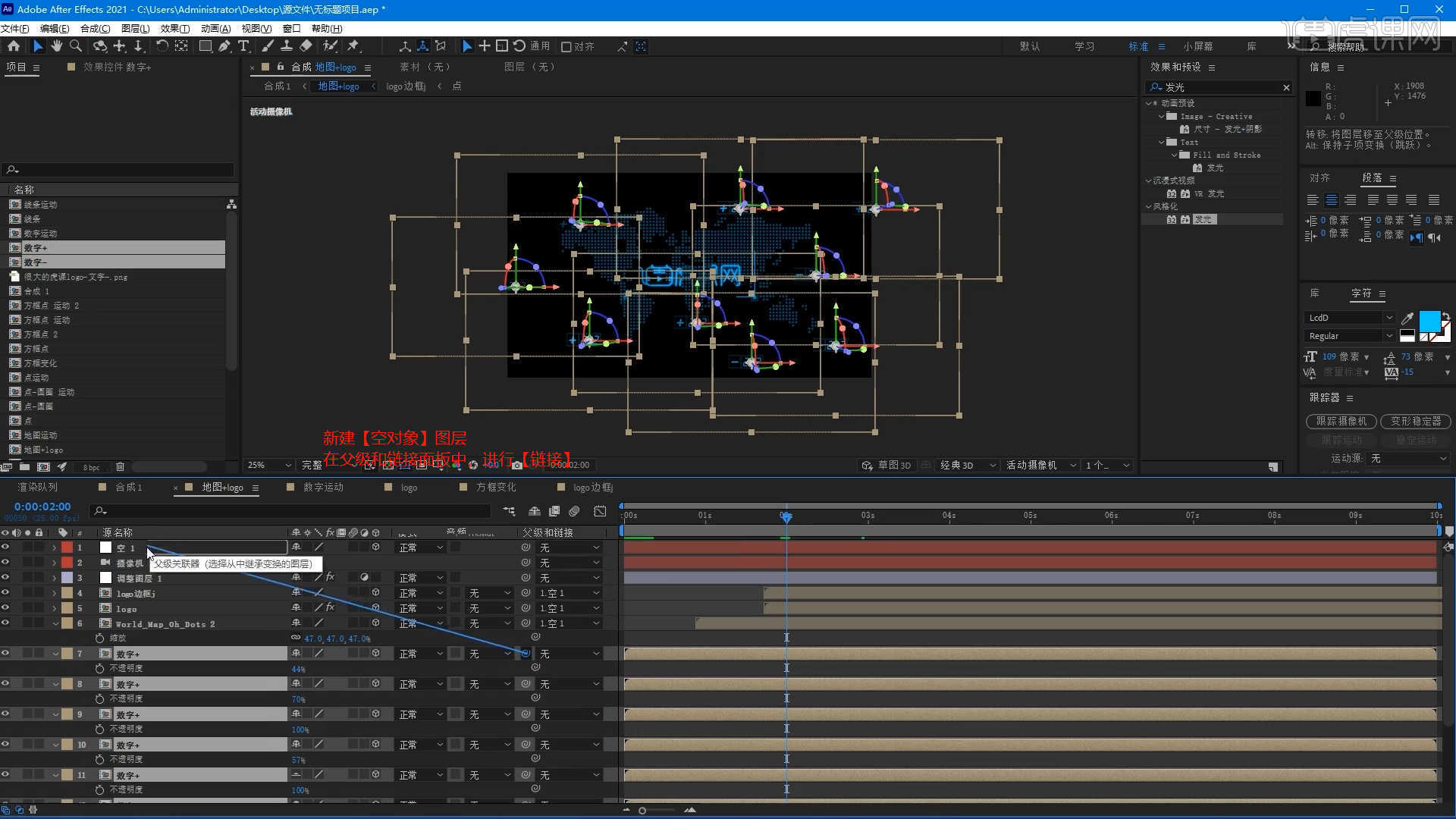Select the Horizontal Type tool
The height and width of the screenshot is (819, 1456).
tap(243, 46)
